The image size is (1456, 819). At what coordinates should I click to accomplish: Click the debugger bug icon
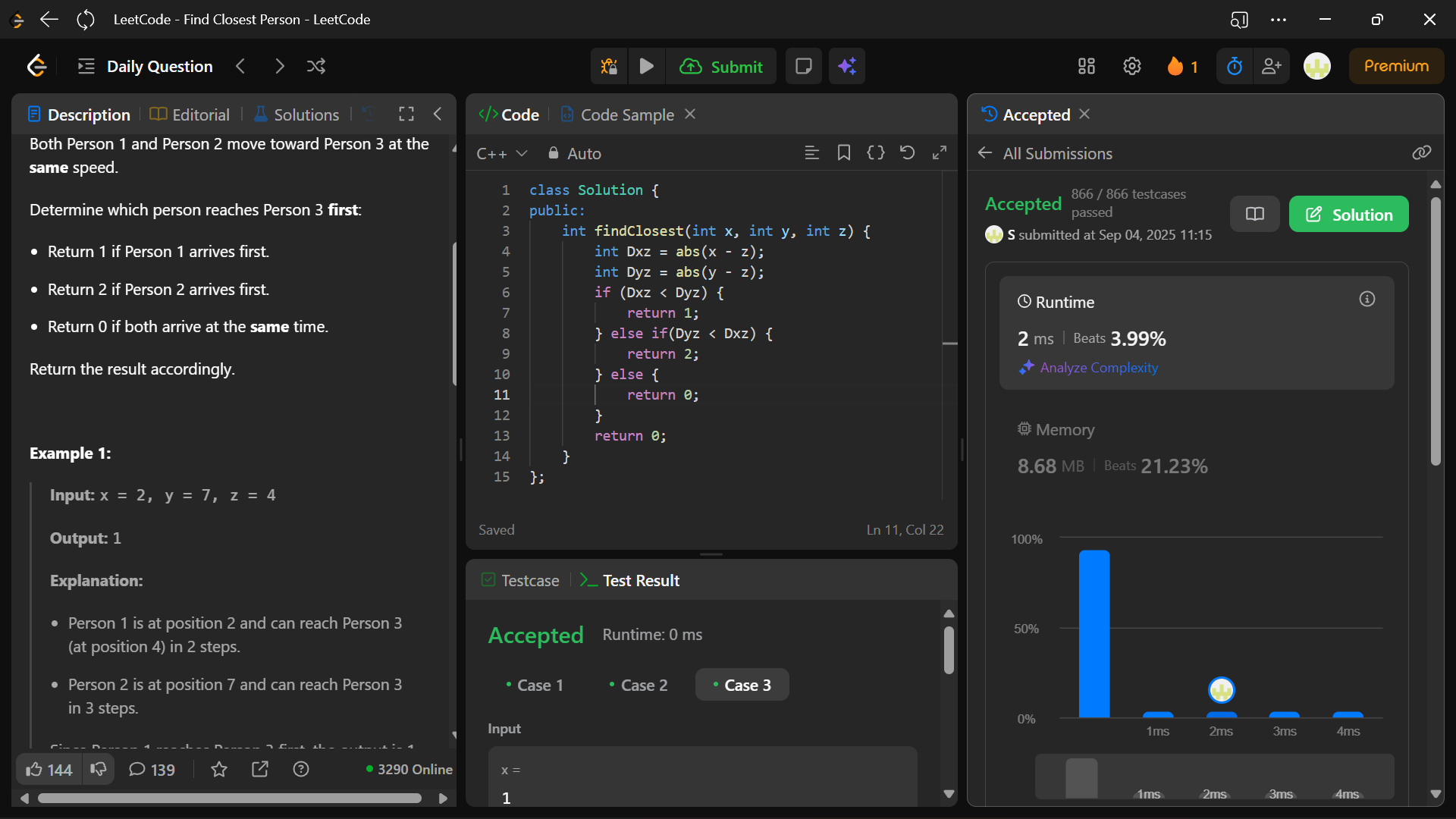click(609, 67)
